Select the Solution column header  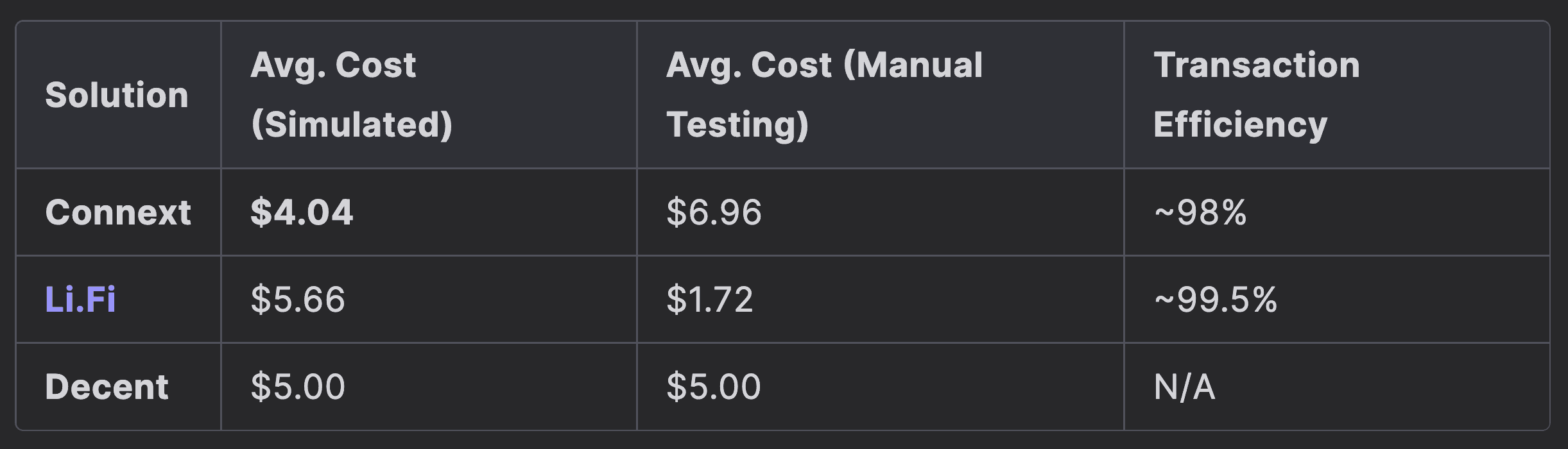click(117, 95)
